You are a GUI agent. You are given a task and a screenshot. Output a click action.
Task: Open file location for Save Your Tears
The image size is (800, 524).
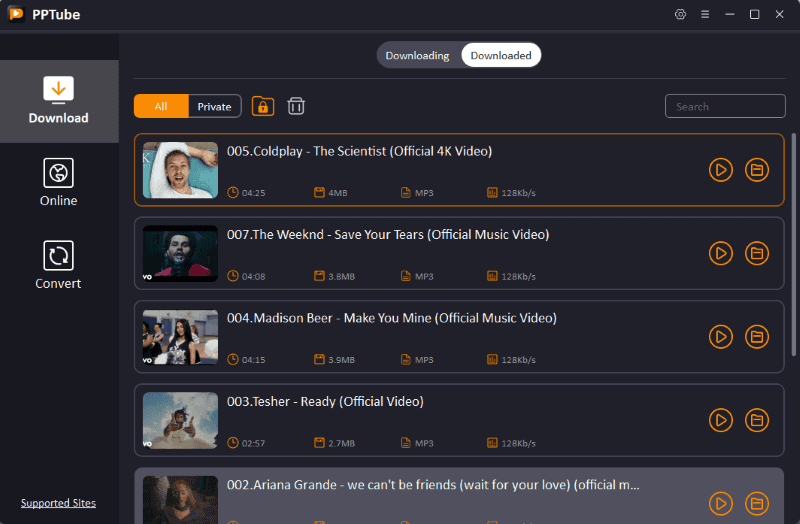click(757, 253)
